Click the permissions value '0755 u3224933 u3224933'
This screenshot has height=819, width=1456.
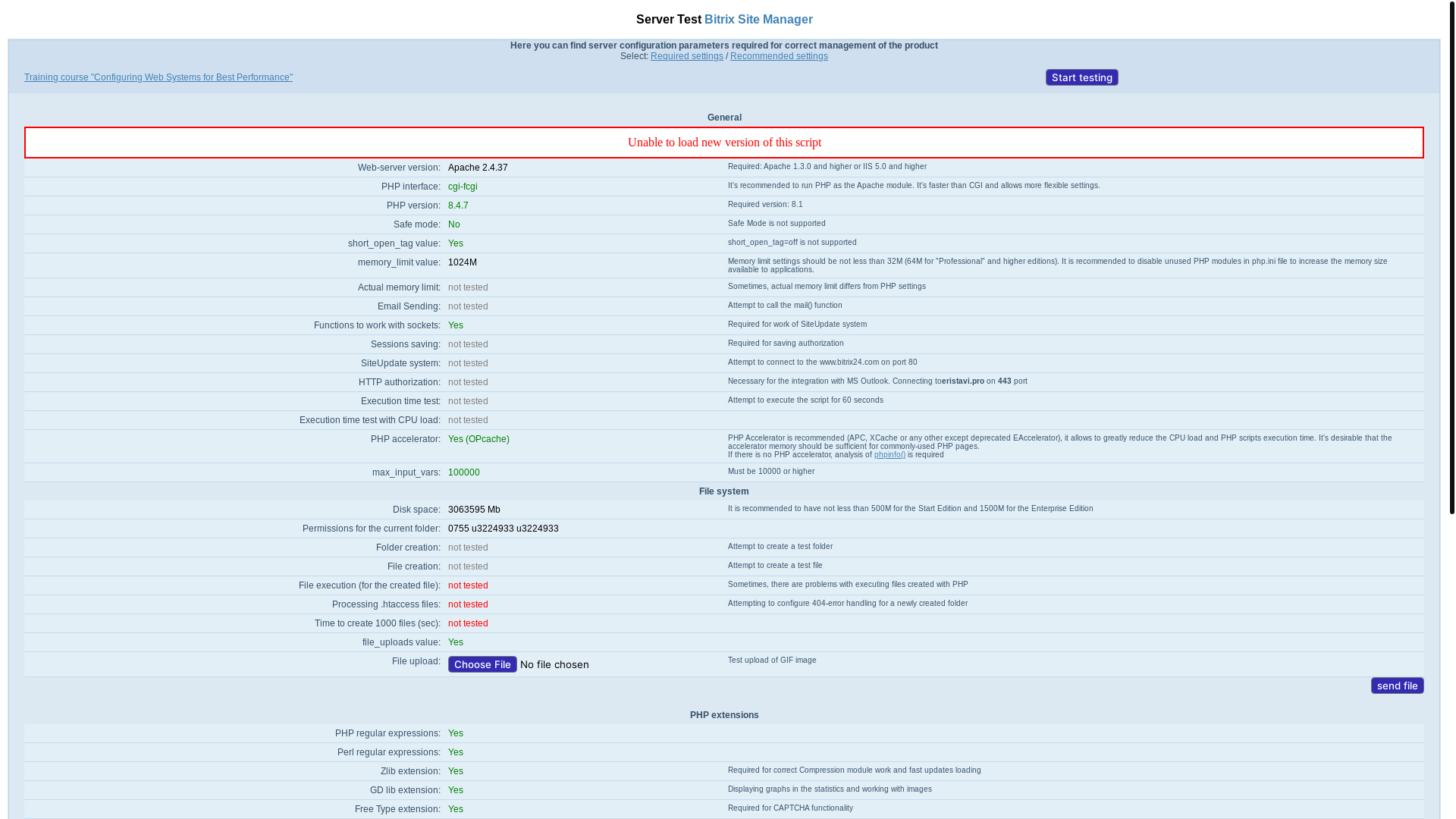(504, 529)
